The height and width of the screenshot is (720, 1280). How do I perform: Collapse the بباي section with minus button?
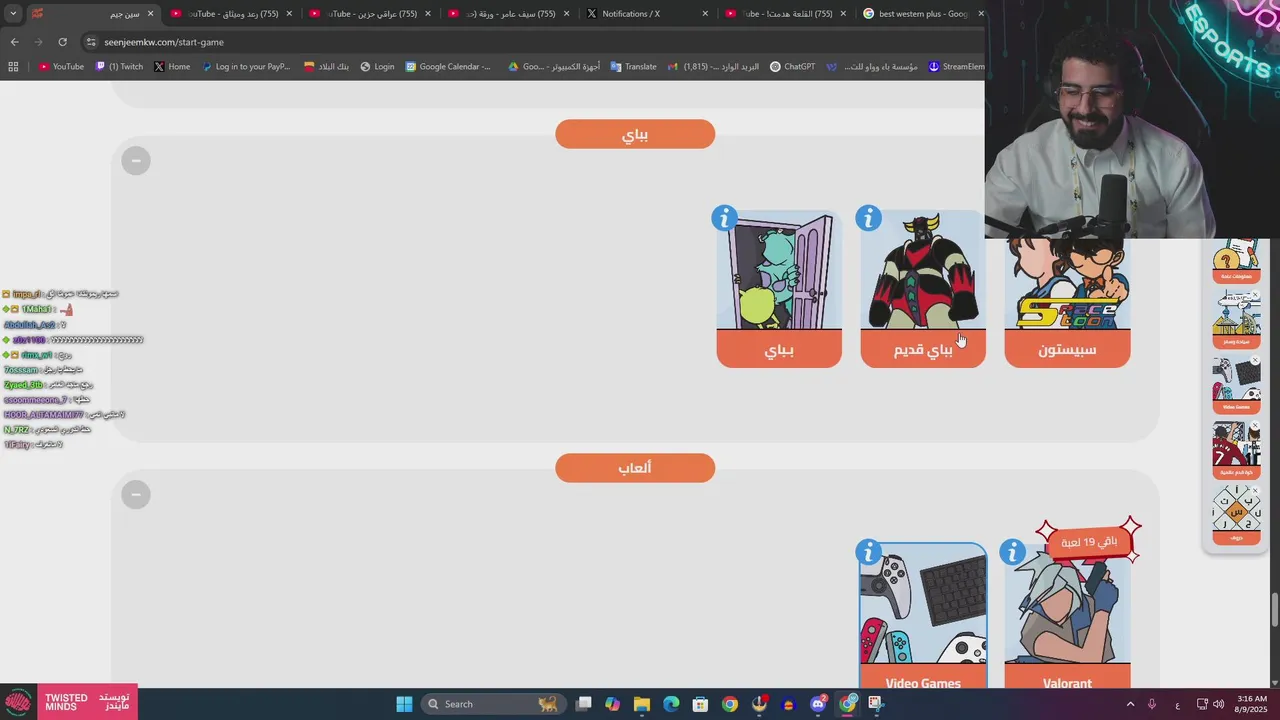[x=136, y=160]
